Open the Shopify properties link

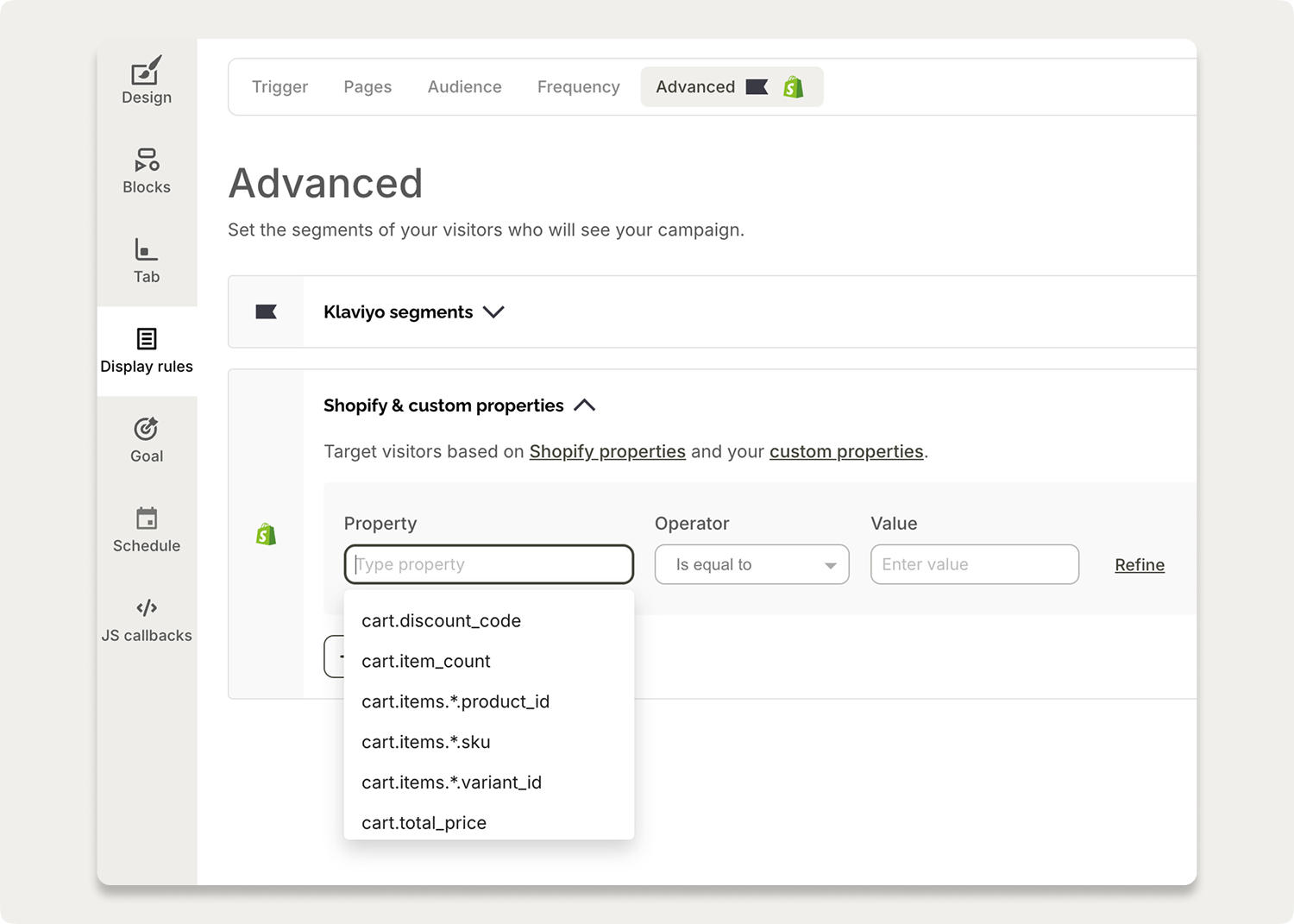606,451
